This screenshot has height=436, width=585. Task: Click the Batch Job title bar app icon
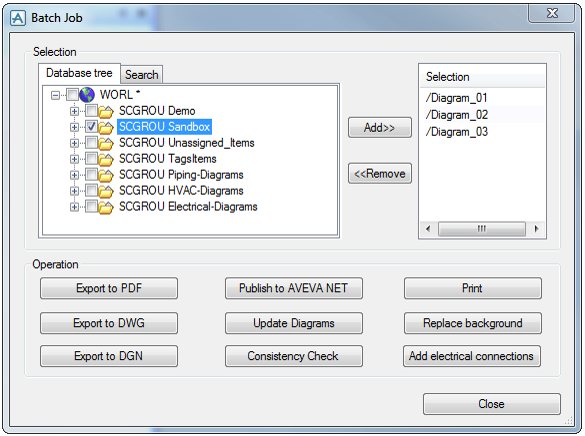tap(18, 18)
